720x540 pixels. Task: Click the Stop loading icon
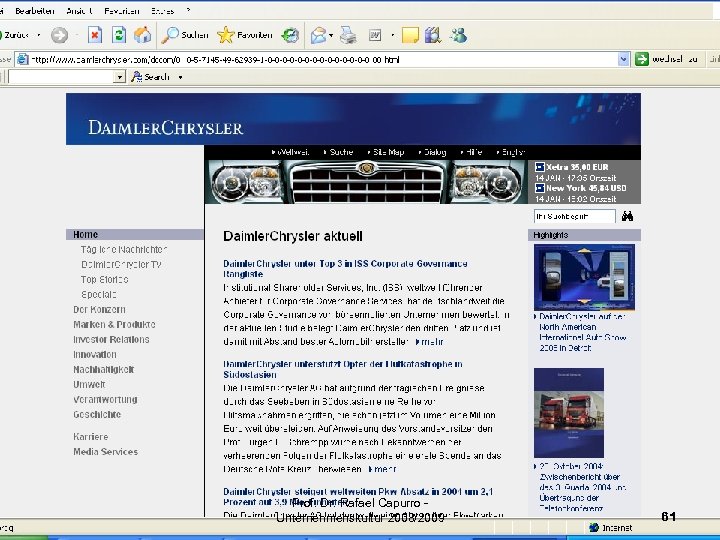tap(95, 35)
